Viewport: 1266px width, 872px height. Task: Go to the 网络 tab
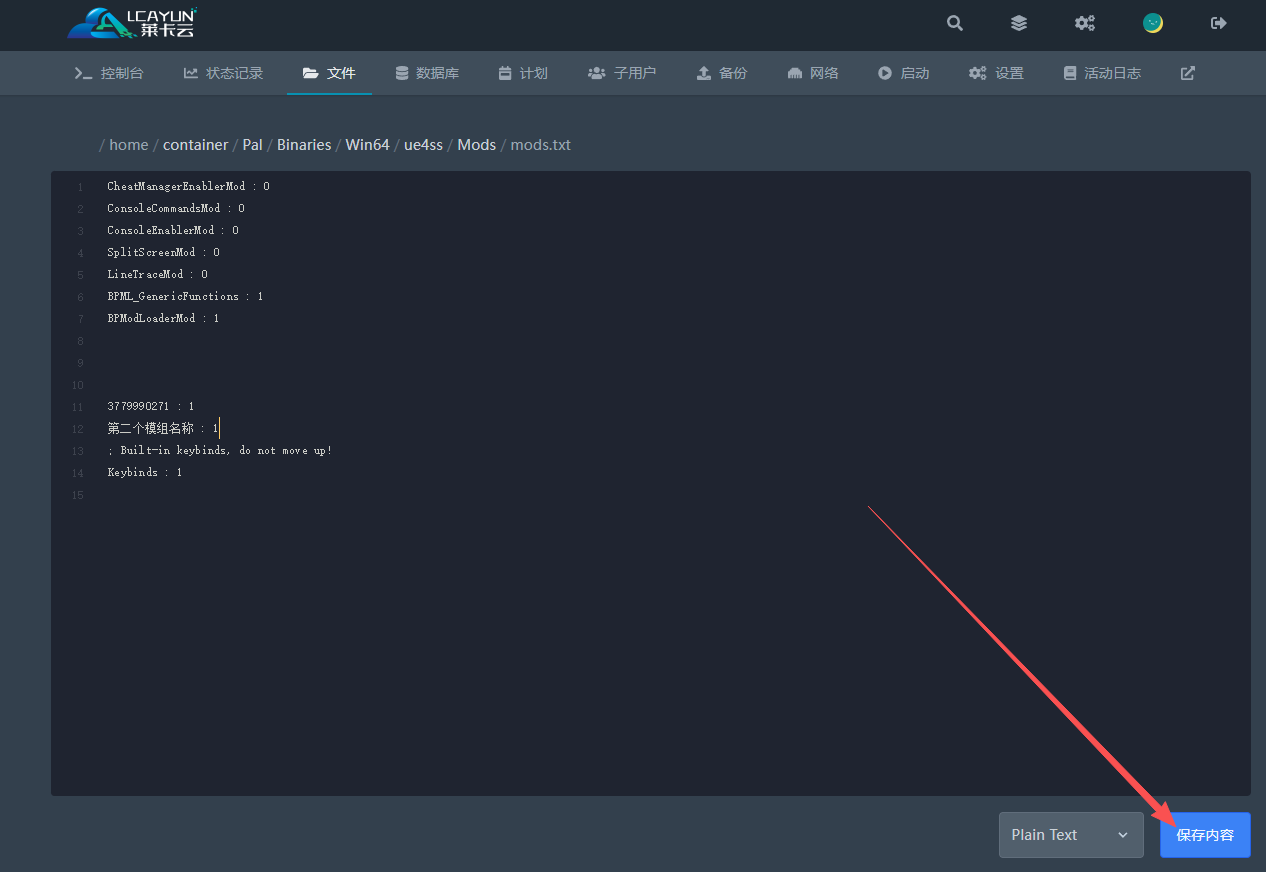point(813,73)
